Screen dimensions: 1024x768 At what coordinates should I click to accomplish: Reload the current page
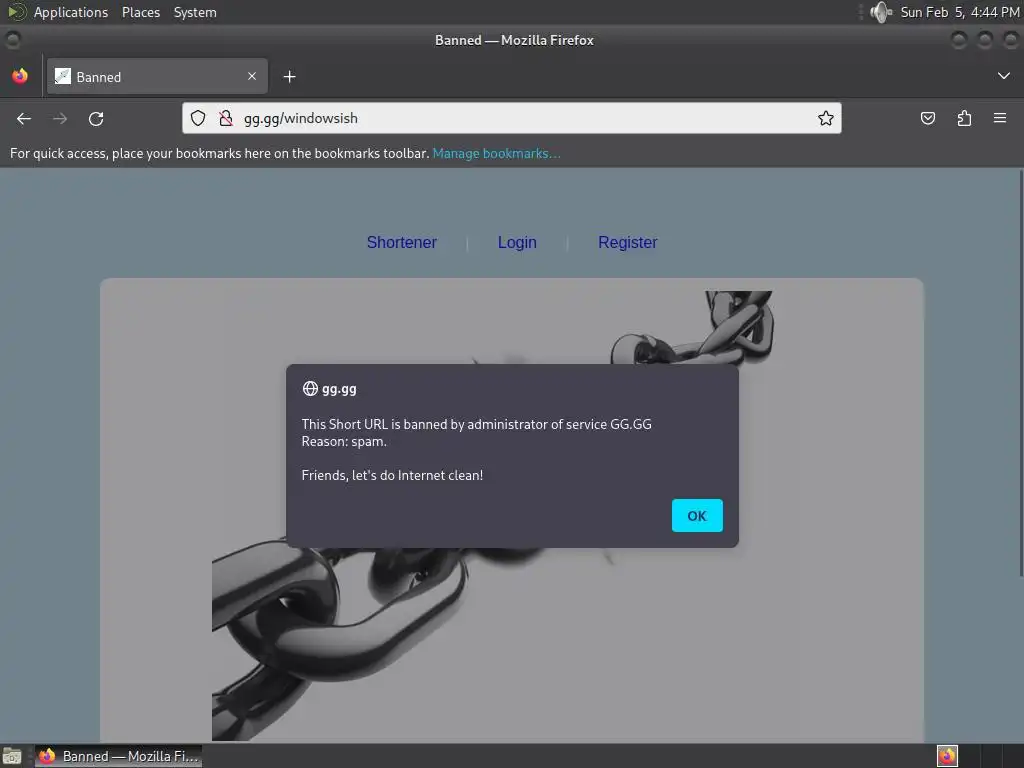coord(96,118)
